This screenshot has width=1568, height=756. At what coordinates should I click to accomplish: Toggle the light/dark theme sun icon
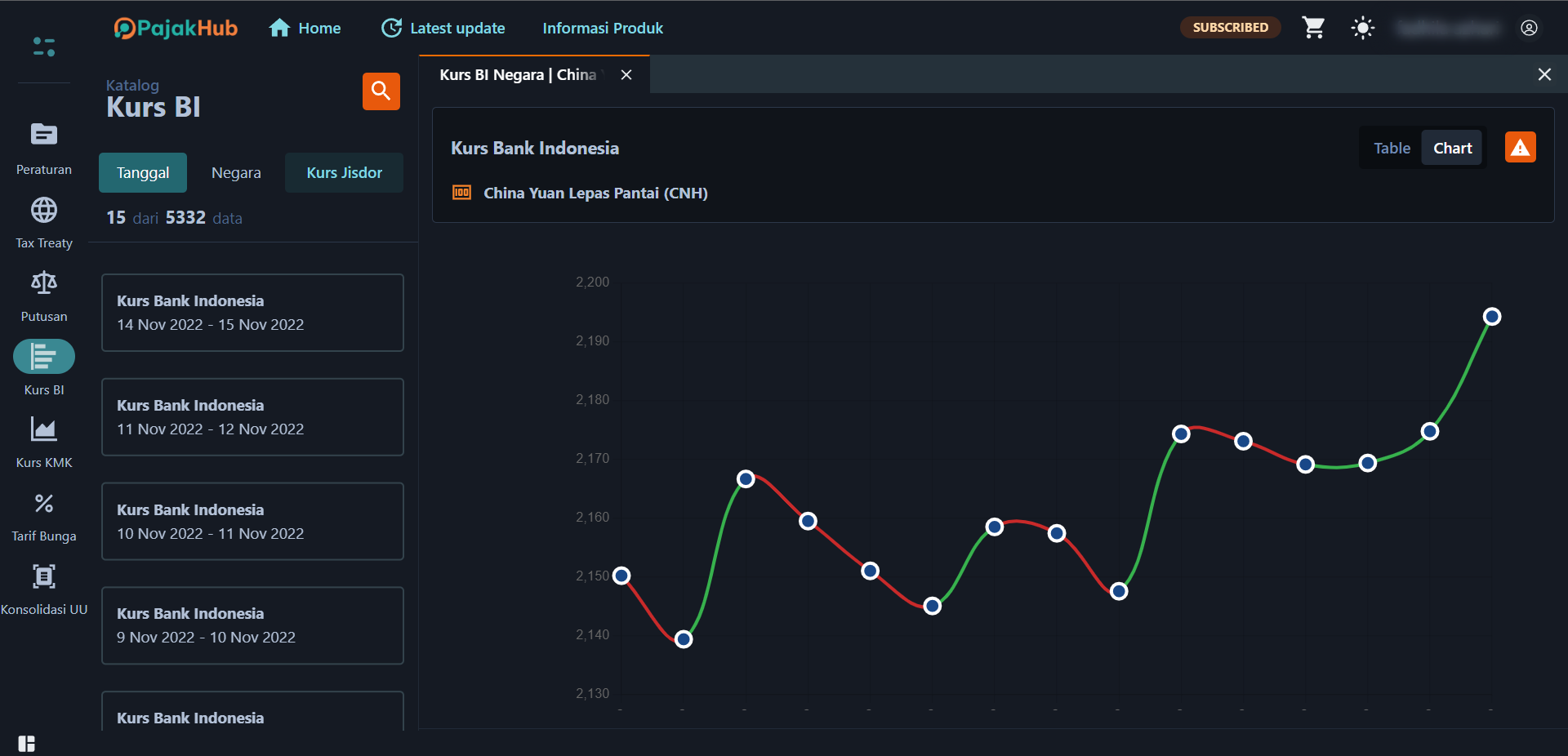click(1363, 28)
